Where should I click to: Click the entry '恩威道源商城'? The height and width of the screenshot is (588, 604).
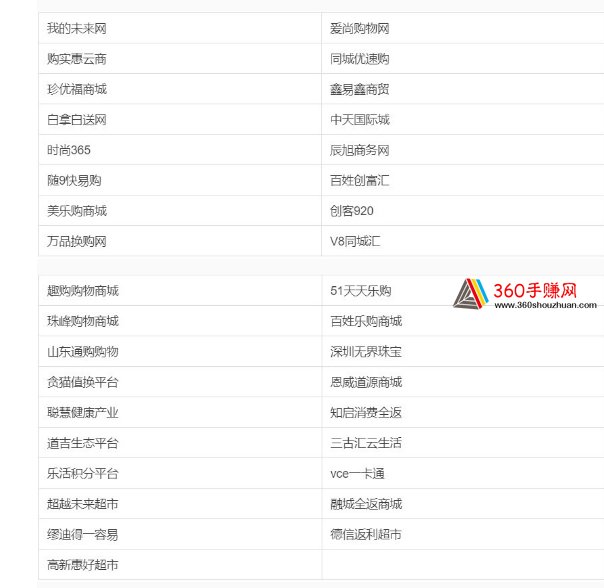pos(366,382)
